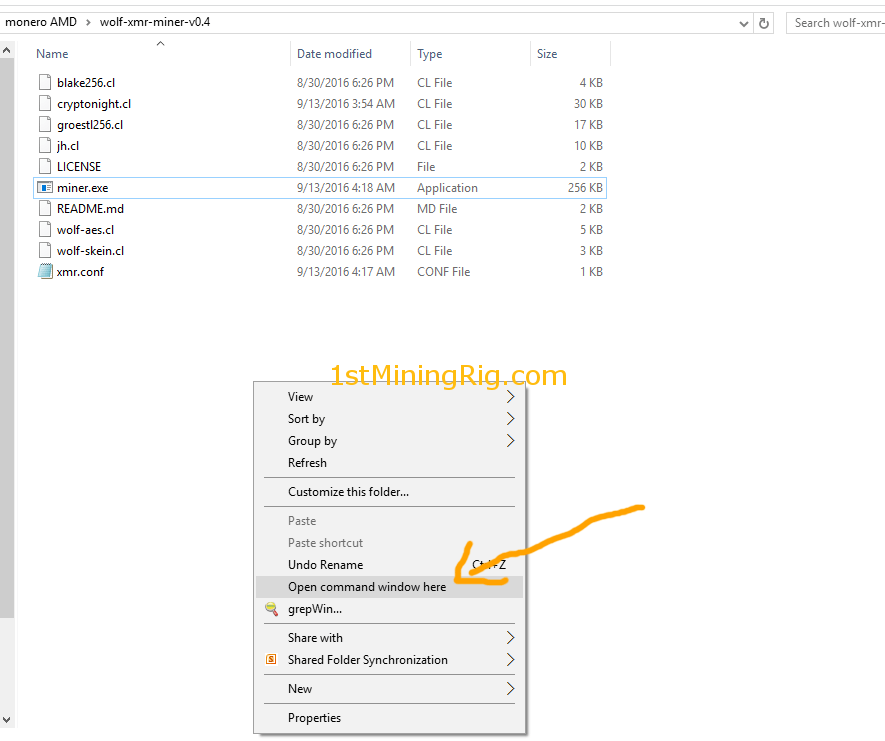The width and height of the screenshot is (885, 741).
Task: Click the grepWin magnifier icon
Action: point(271,609)
